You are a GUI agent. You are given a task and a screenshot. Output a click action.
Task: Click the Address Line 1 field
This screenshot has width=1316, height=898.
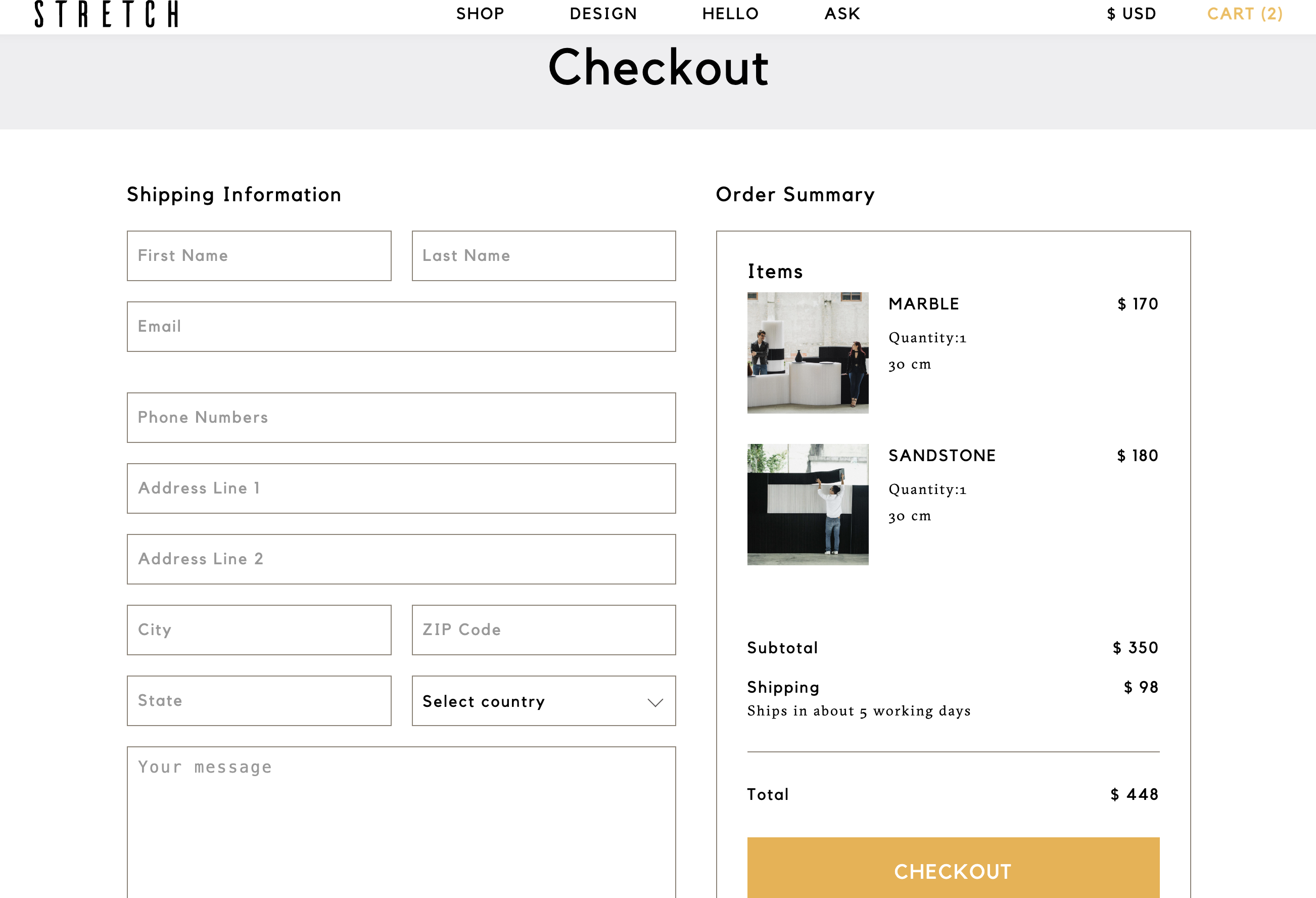coord(401,488)
